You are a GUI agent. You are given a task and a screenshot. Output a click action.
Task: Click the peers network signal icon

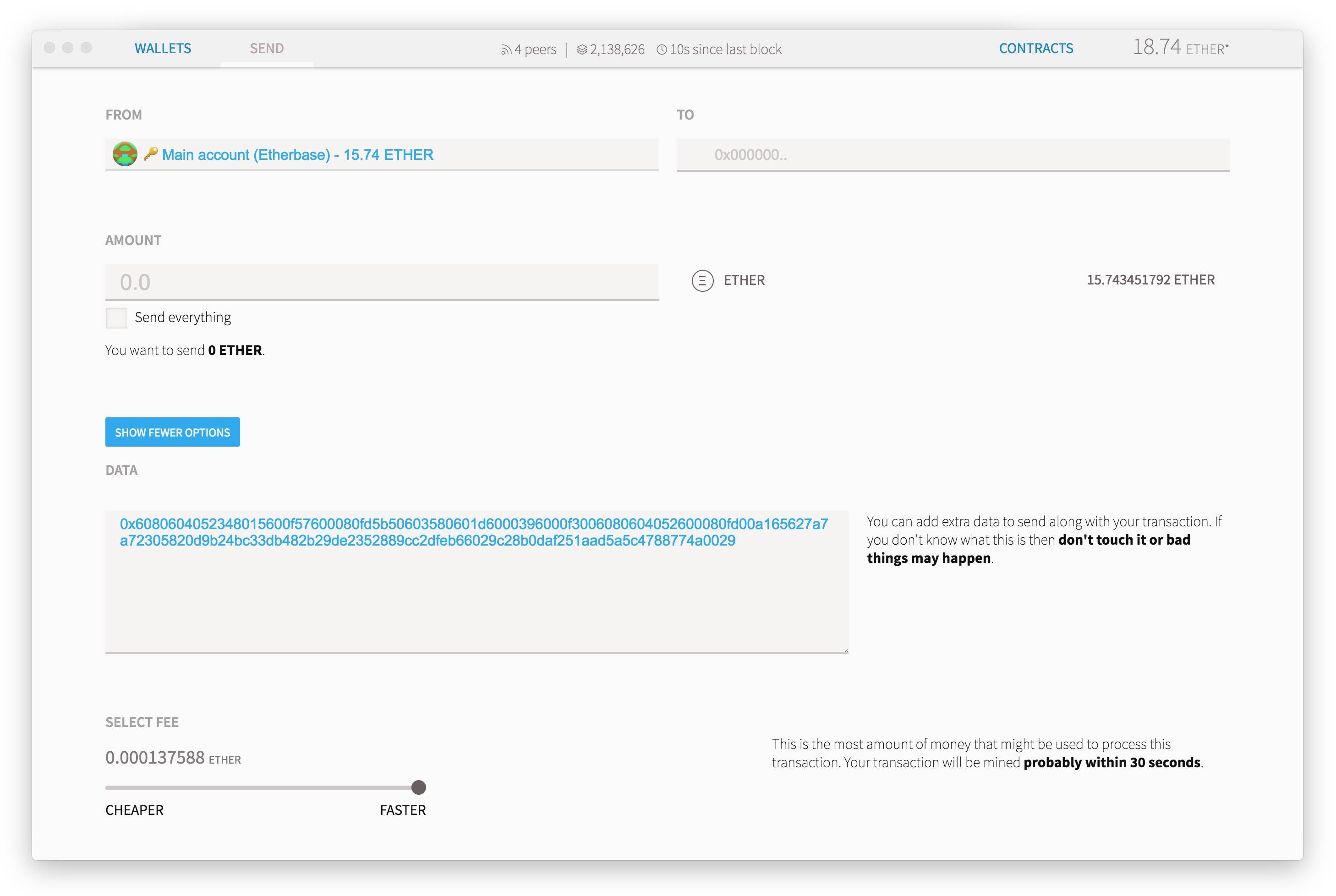[x=506, y=50]
